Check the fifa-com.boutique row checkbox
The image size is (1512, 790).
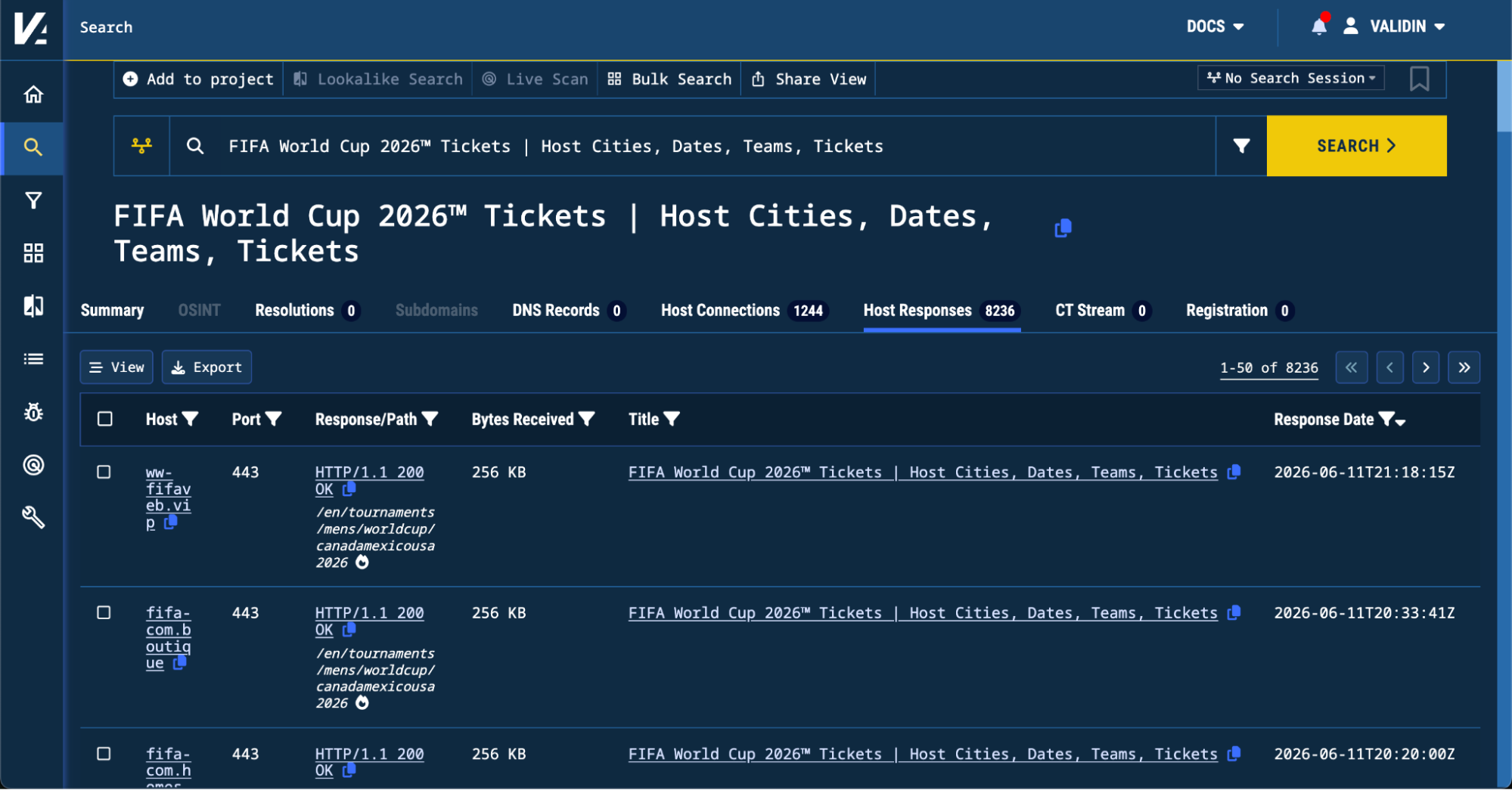point(104,612)
